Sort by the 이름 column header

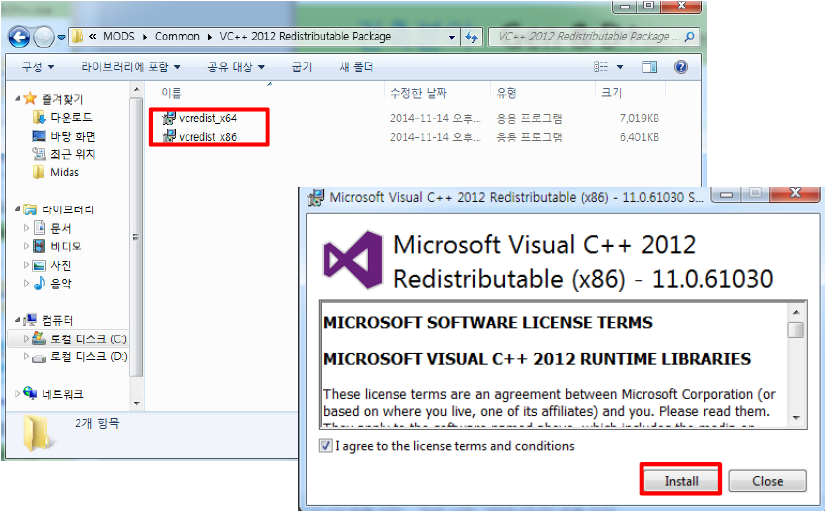coord(171,93)
